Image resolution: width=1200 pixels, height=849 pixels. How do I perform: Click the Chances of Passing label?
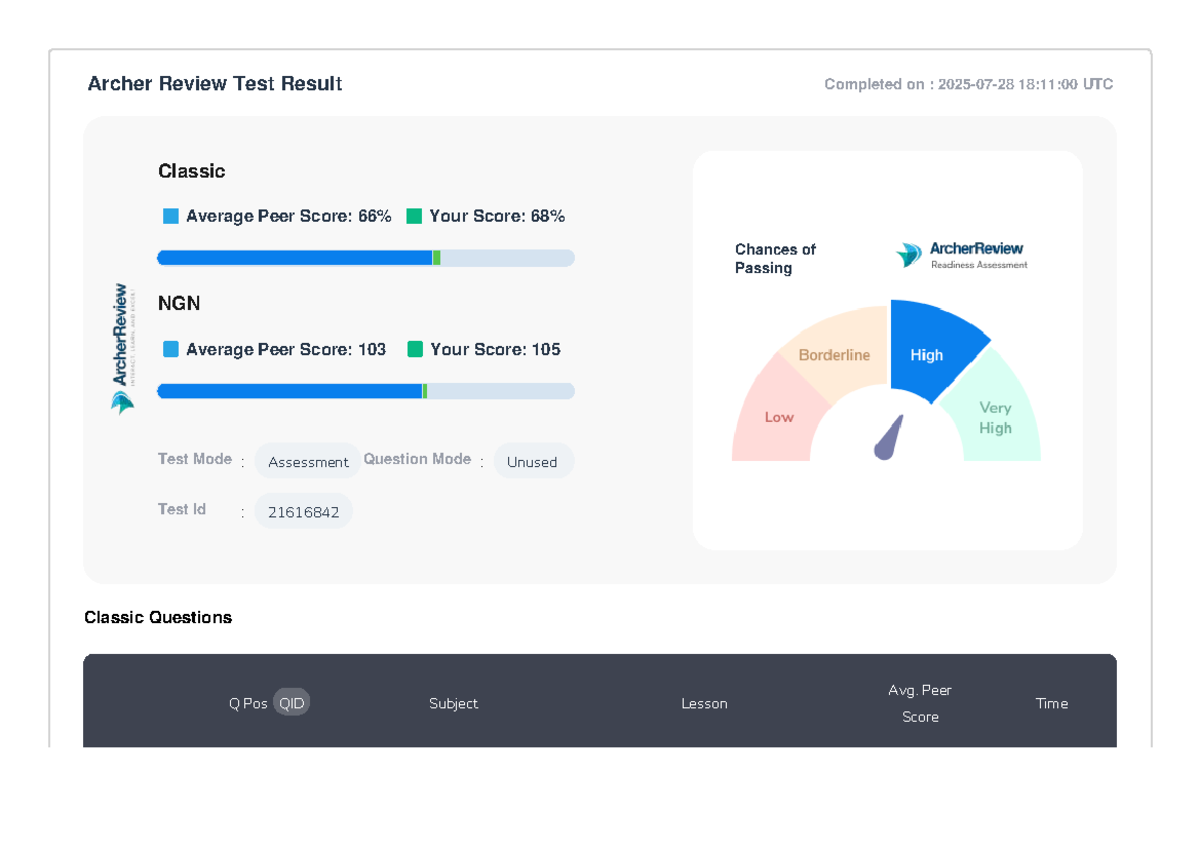pyautogui.click(x=775, y=258)
